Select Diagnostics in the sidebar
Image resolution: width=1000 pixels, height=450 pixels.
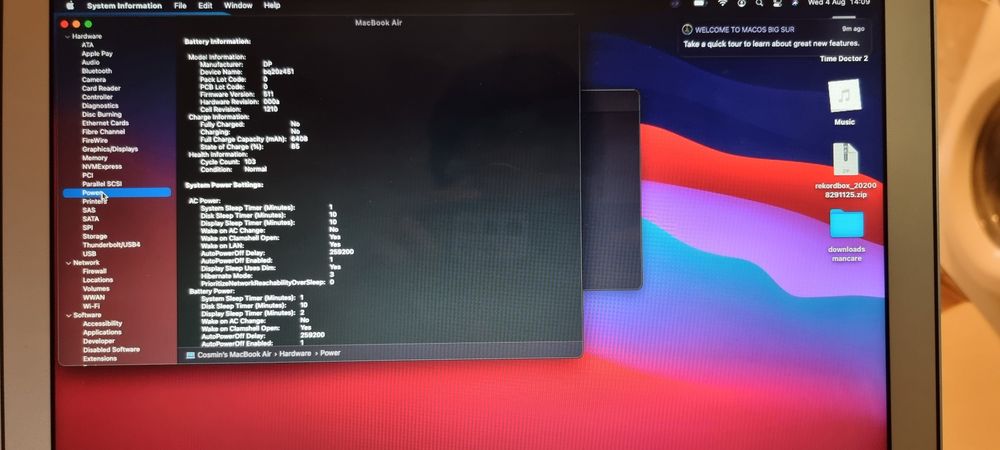click(100, 106)
